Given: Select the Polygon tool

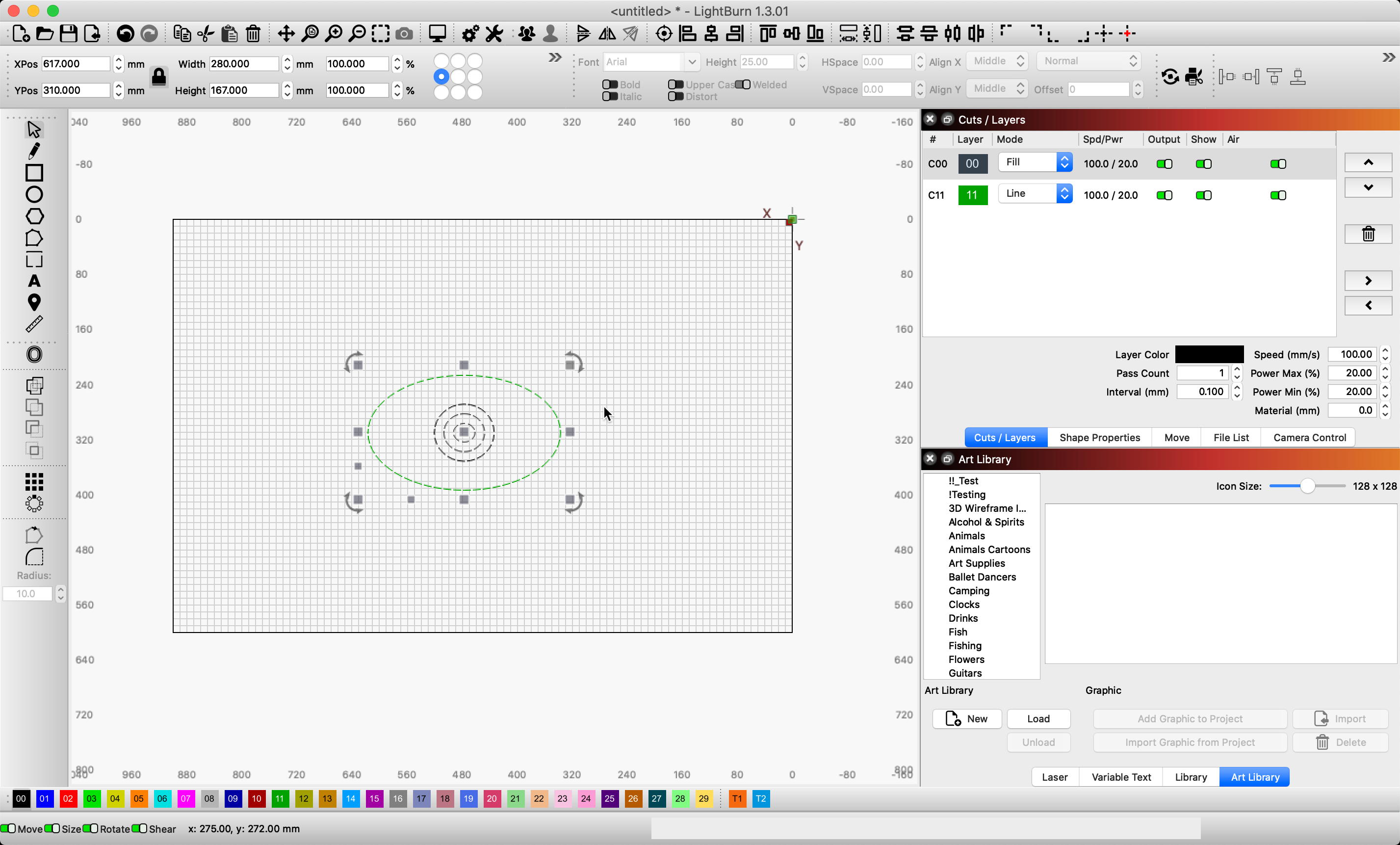Looking at the screenshot, I should pyautogui.click(x=34, y=216).
